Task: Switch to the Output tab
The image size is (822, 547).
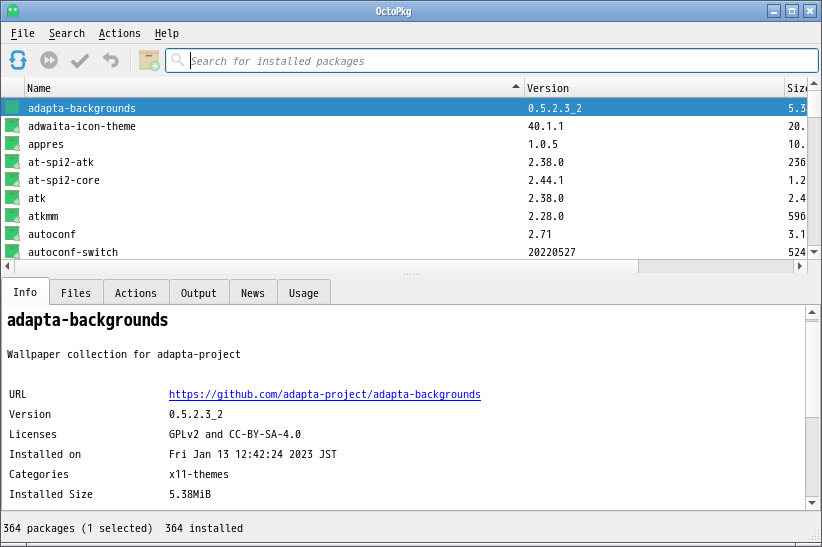Action: point(199,293)
